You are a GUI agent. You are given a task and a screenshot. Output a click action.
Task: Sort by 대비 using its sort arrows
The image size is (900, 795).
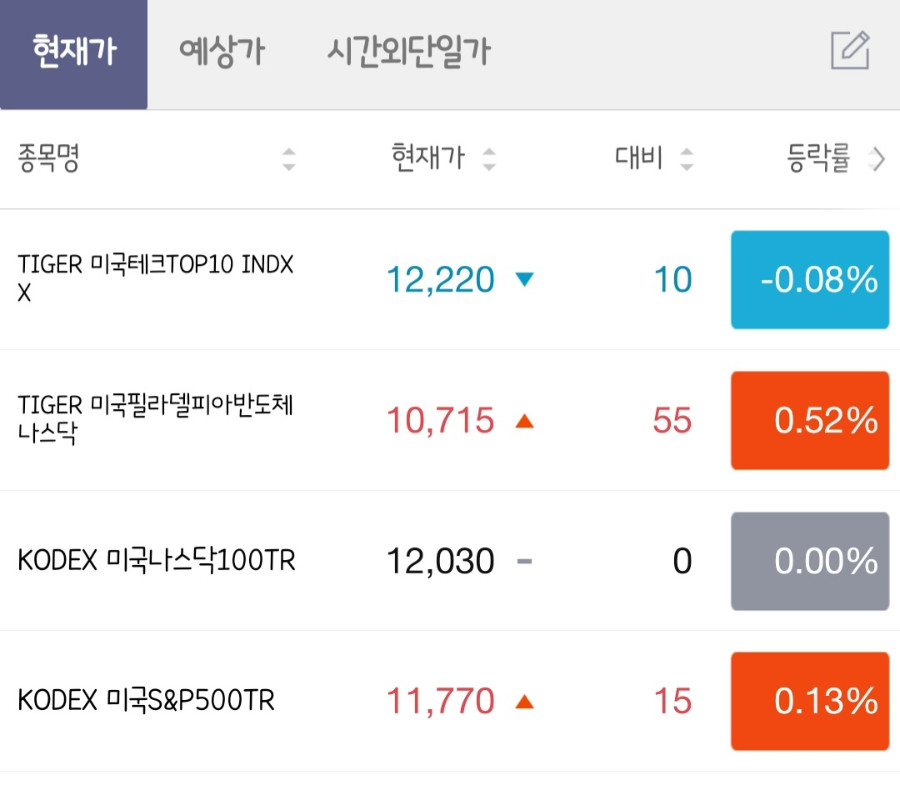[x=686, y=159]
